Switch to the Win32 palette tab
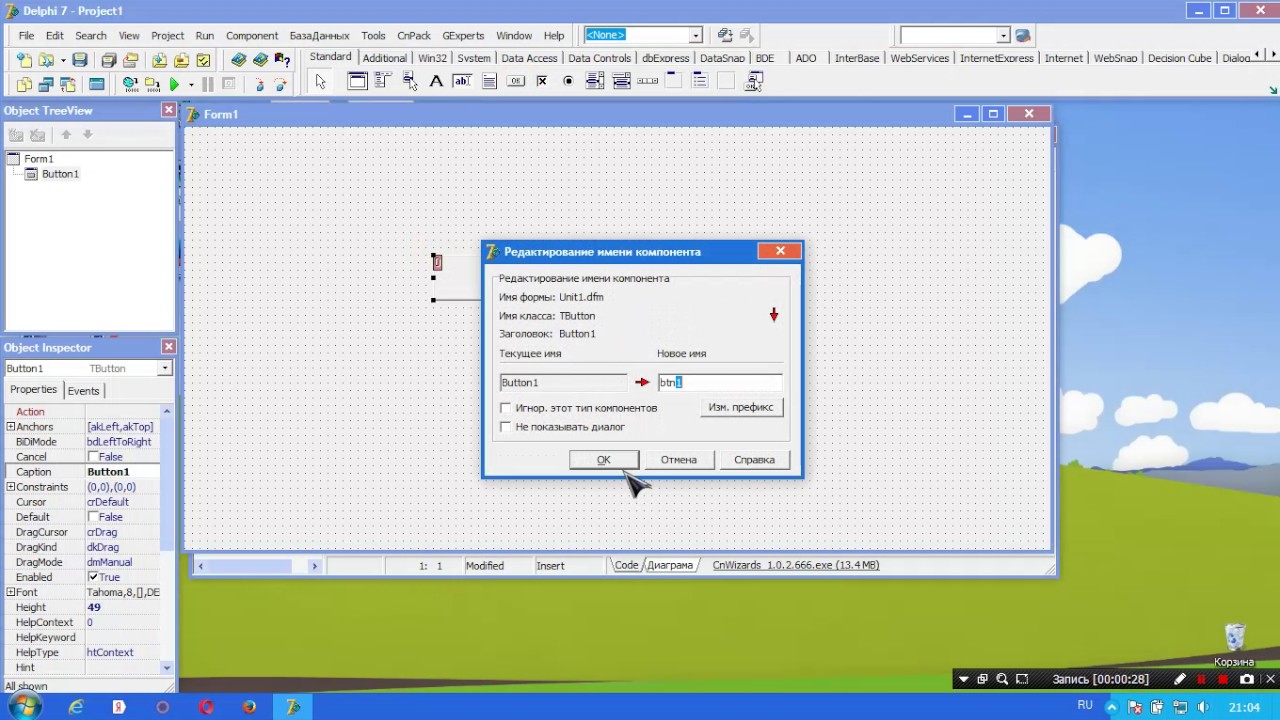The height and width of the screenshot is (720, 1280). [432, 58]
